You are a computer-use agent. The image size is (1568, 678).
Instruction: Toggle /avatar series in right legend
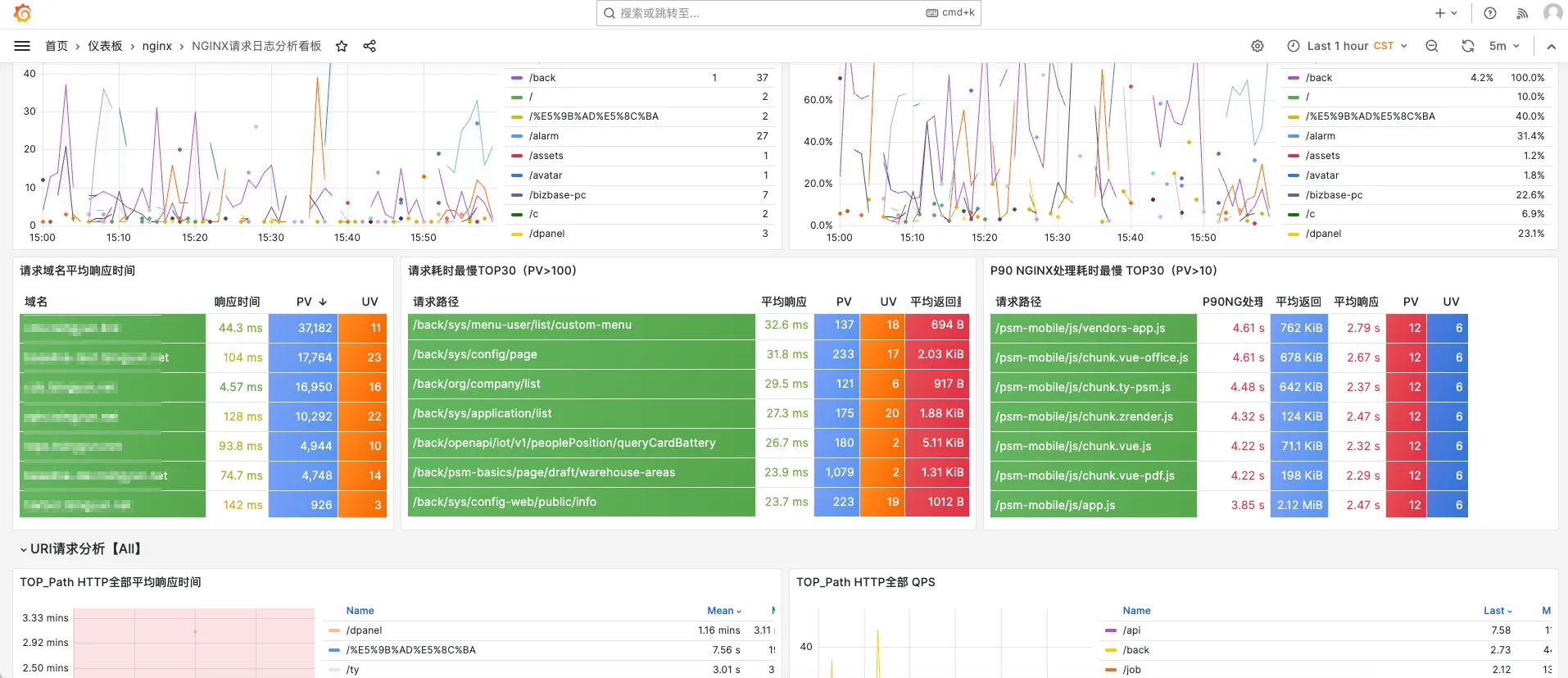(1322, 175)
